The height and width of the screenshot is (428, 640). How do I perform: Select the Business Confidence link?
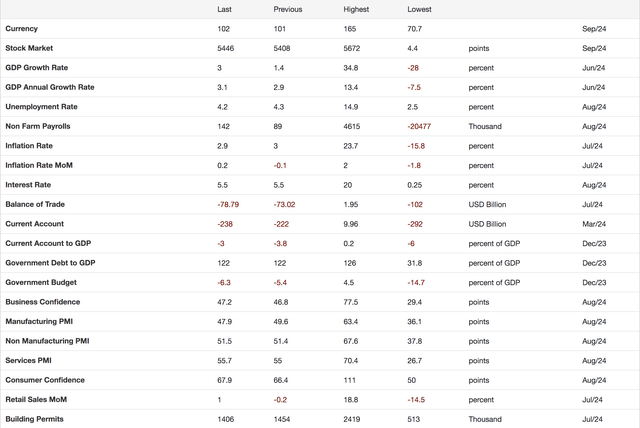[43, 302]
